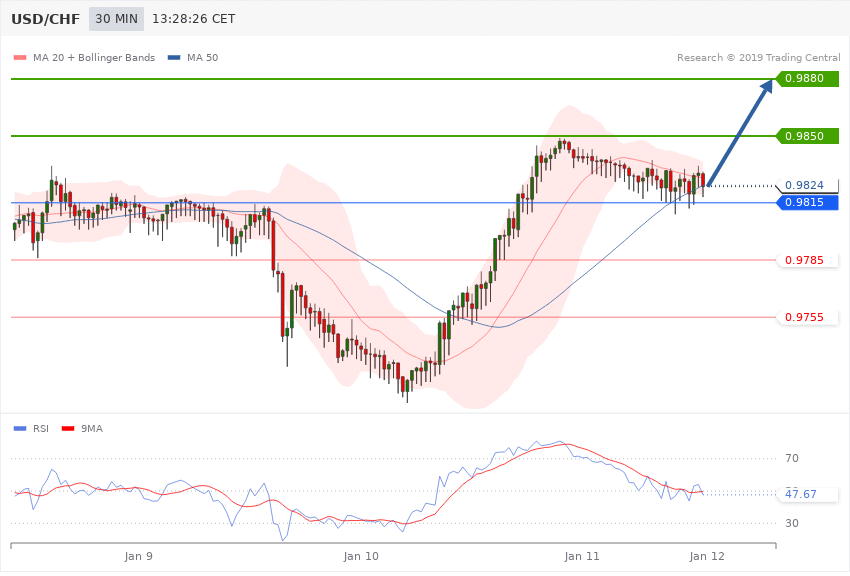Click the MA 50 blue legend swatch
This screenshot has height=576, width=850.
tap(174, 57)
